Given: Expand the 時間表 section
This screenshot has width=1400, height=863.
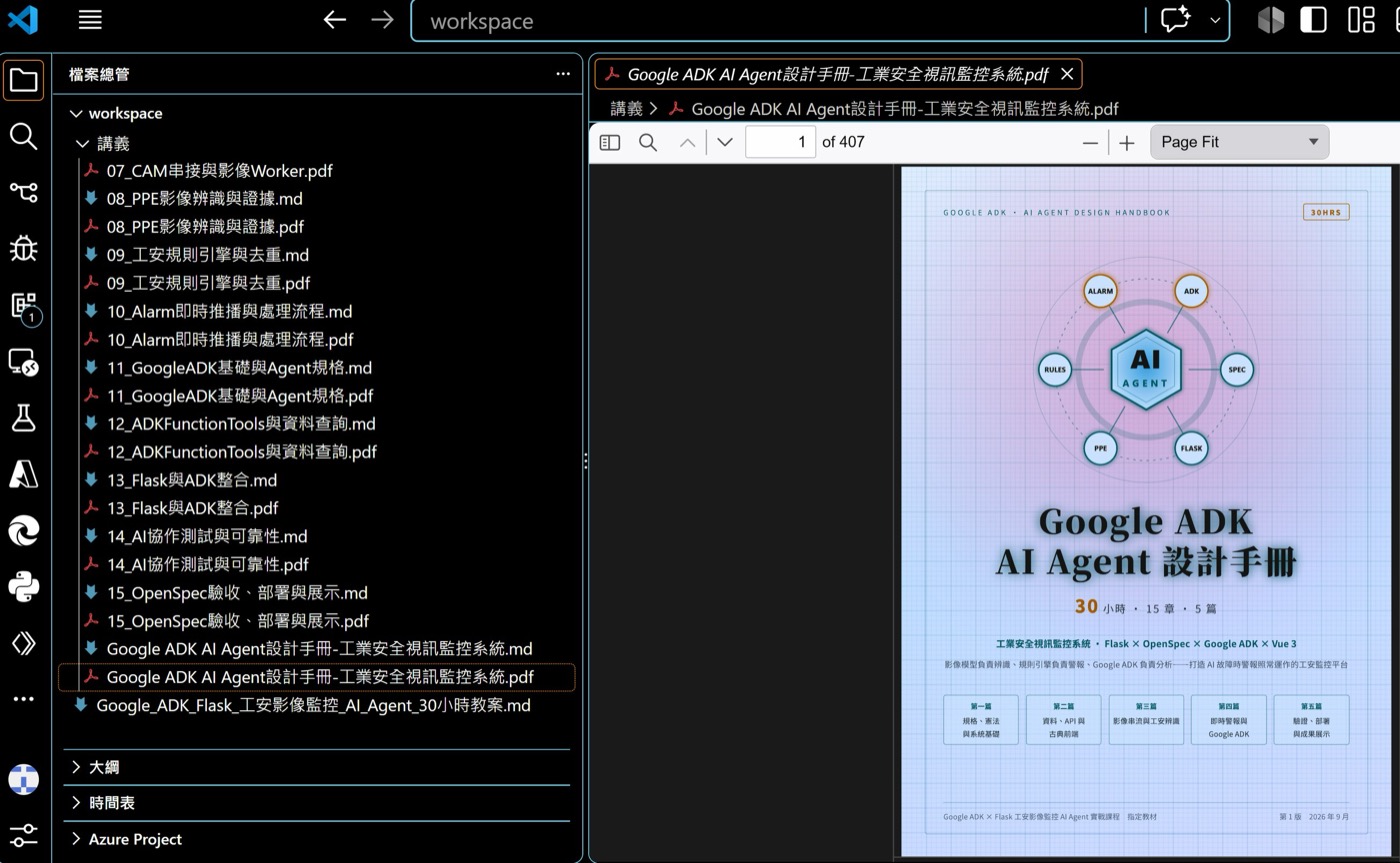Looking at the screenshot, I should [317, 803].
